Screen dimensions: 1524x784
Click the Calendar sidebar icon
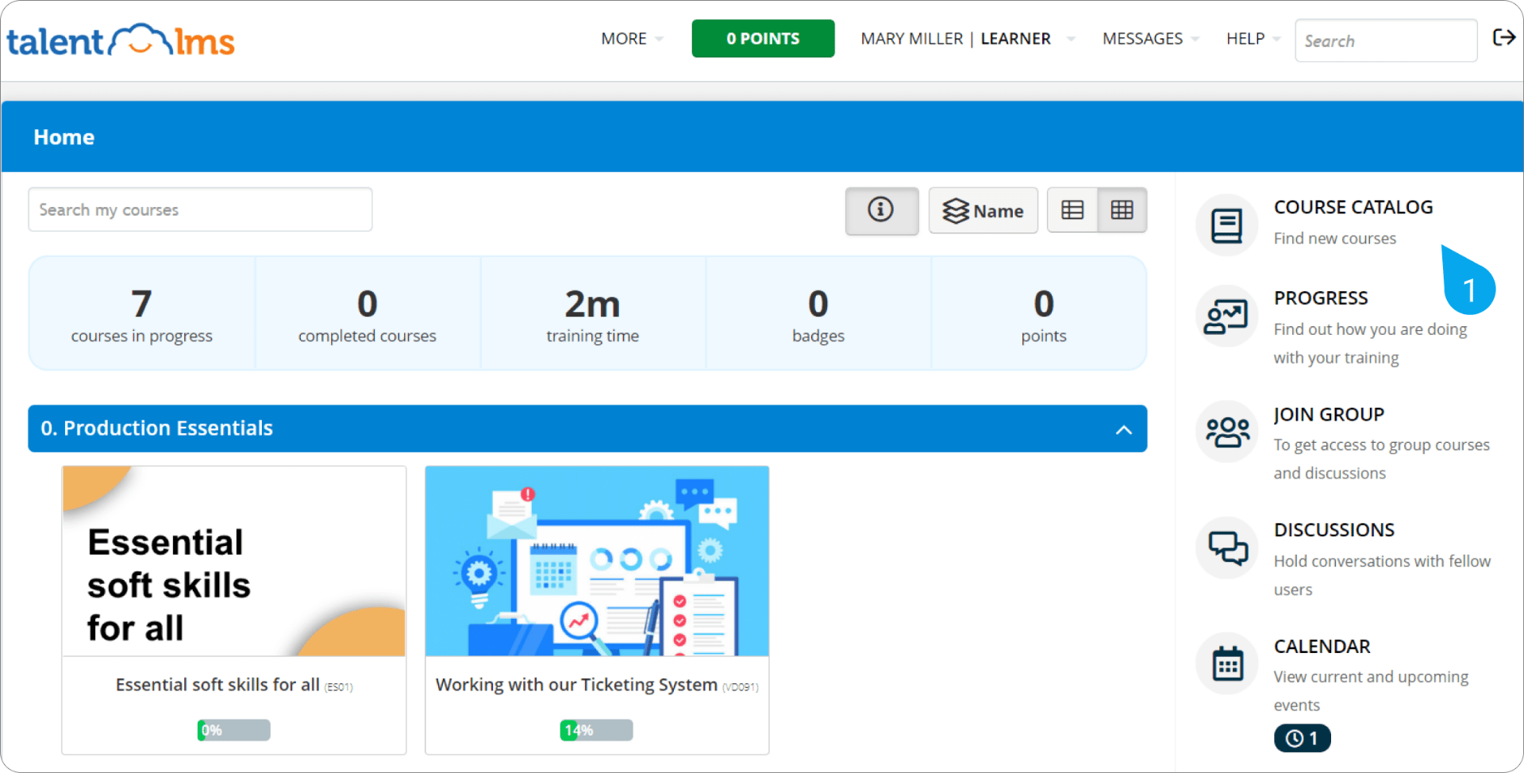click(x=1226, y=663)
